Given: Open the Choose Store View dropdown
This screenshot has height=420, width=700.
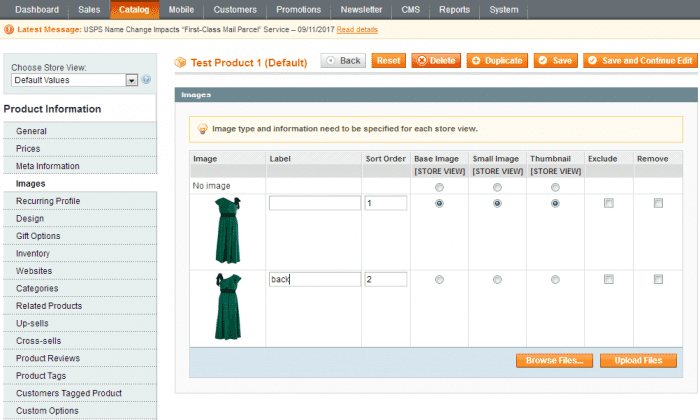Looking at the screenshot, I should click(x=74, y=80).
